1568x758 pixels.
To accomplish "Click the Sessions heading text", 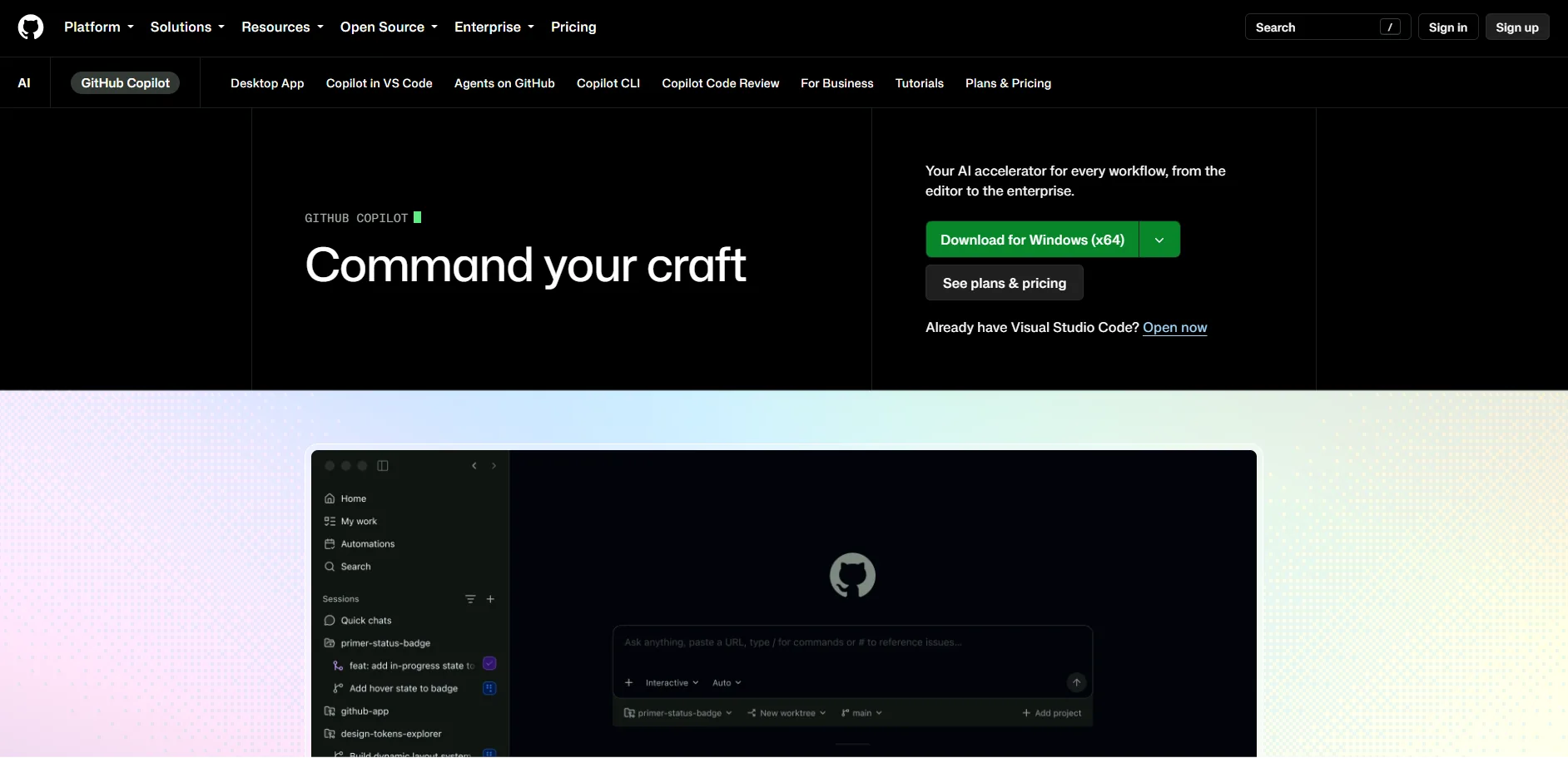I will [x=340, y=599].
